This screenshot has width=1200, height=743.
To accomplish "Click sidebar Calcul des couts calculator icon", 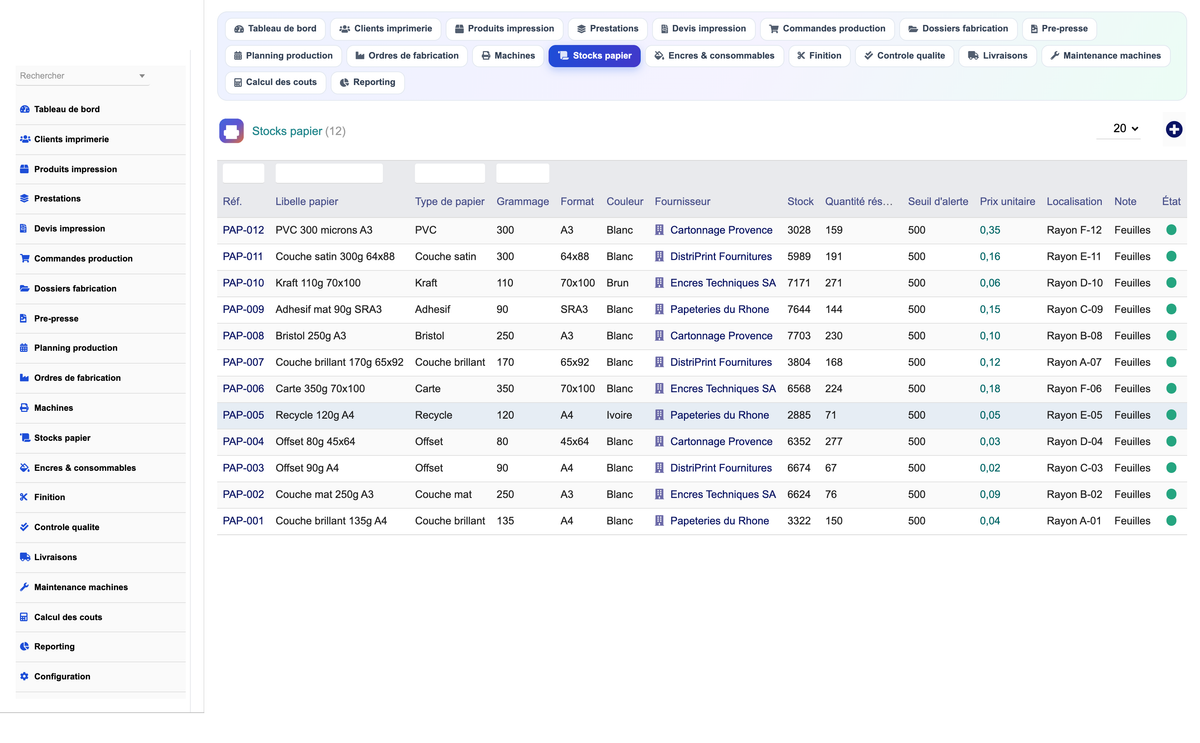I will (25, 617).
